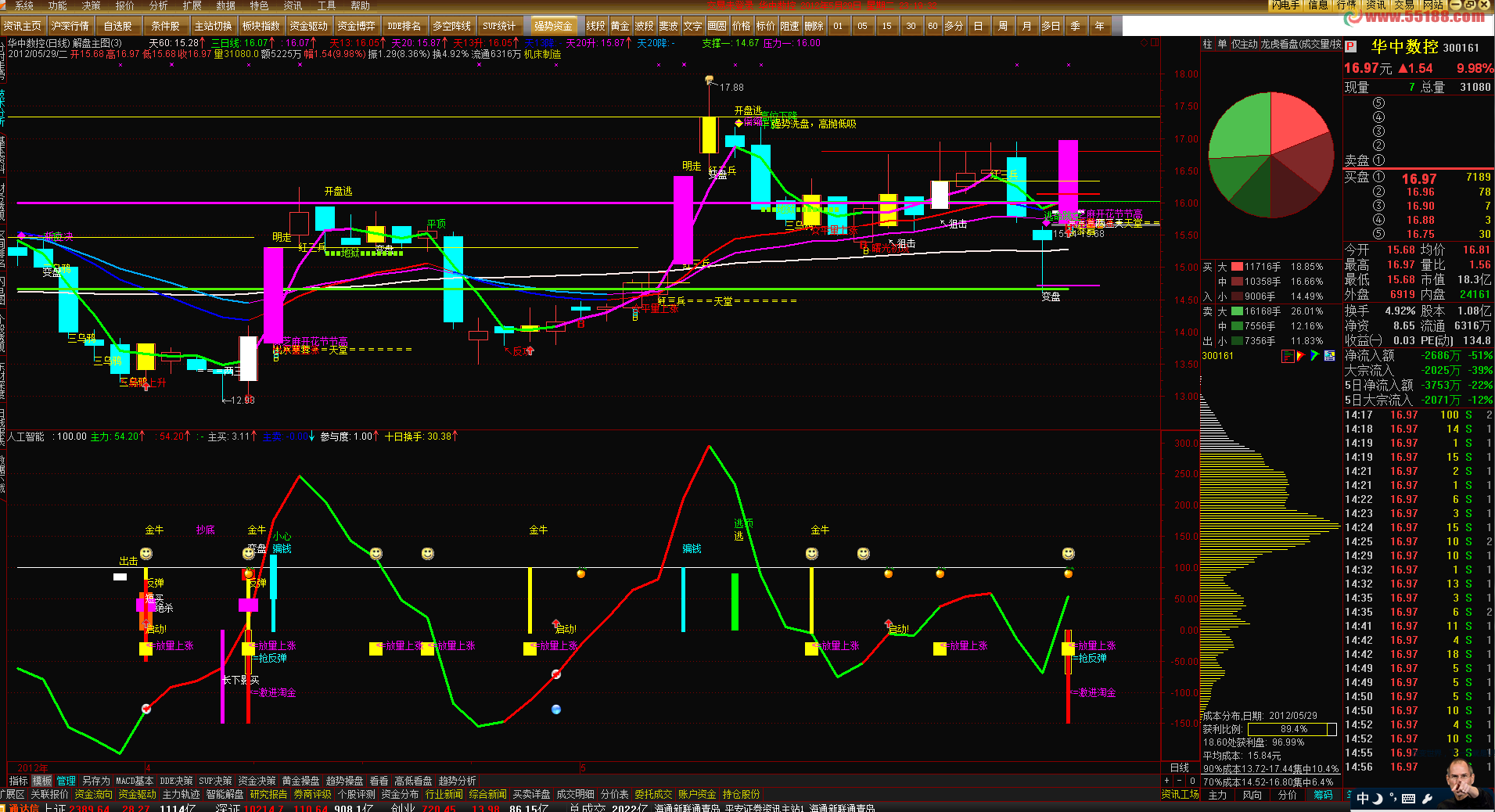Click the 另存为 save-as button
The image size is (1495, 812).
95,781
